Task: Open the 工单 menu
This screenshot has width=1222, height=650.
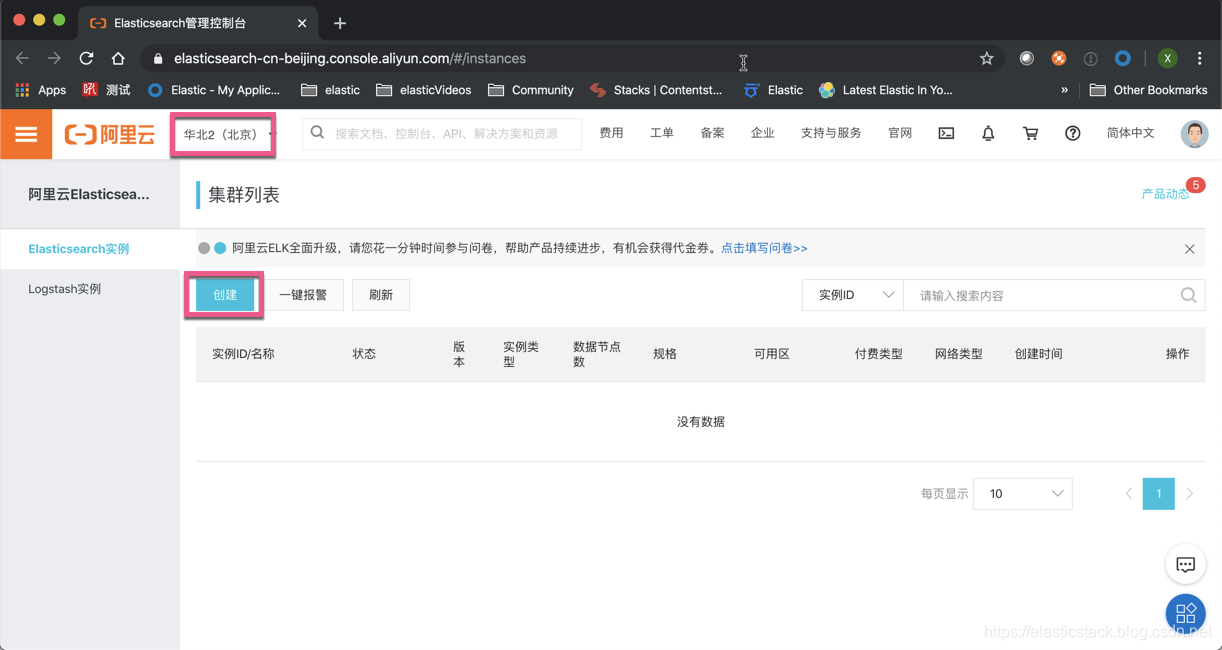Action: pyautogui.click(x=661, y=133)
